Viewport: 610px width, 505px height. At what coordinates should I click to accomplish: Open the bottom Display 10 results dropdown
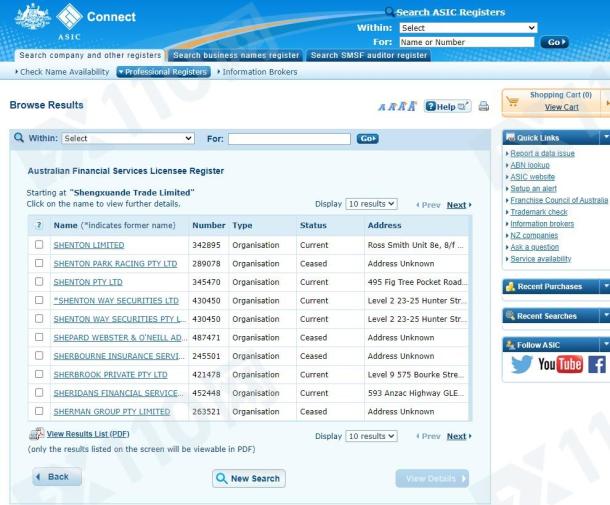(372, 436)
